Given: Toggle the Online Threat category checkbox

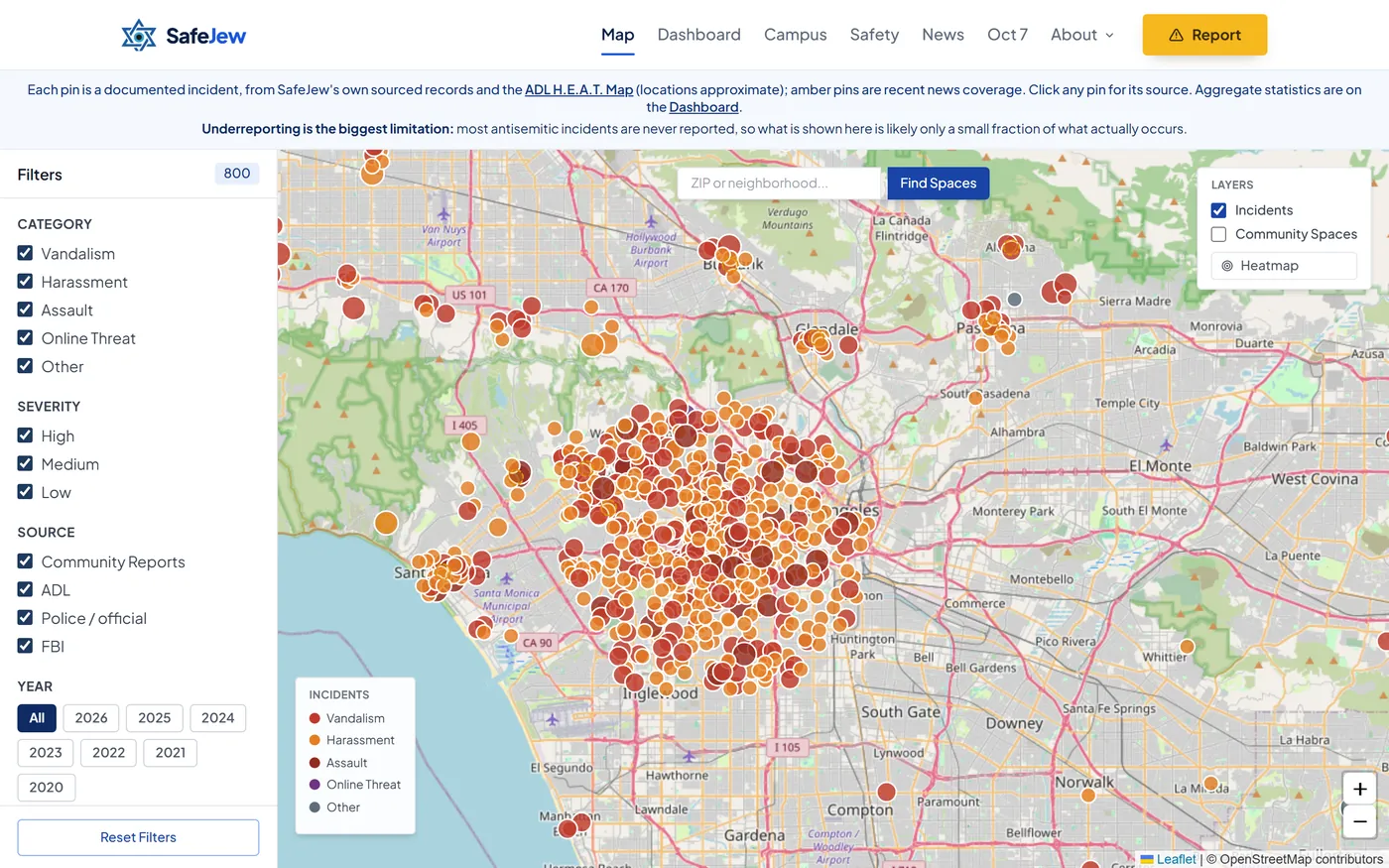Looking at the screenshot, I should click(x=26, y=337).
